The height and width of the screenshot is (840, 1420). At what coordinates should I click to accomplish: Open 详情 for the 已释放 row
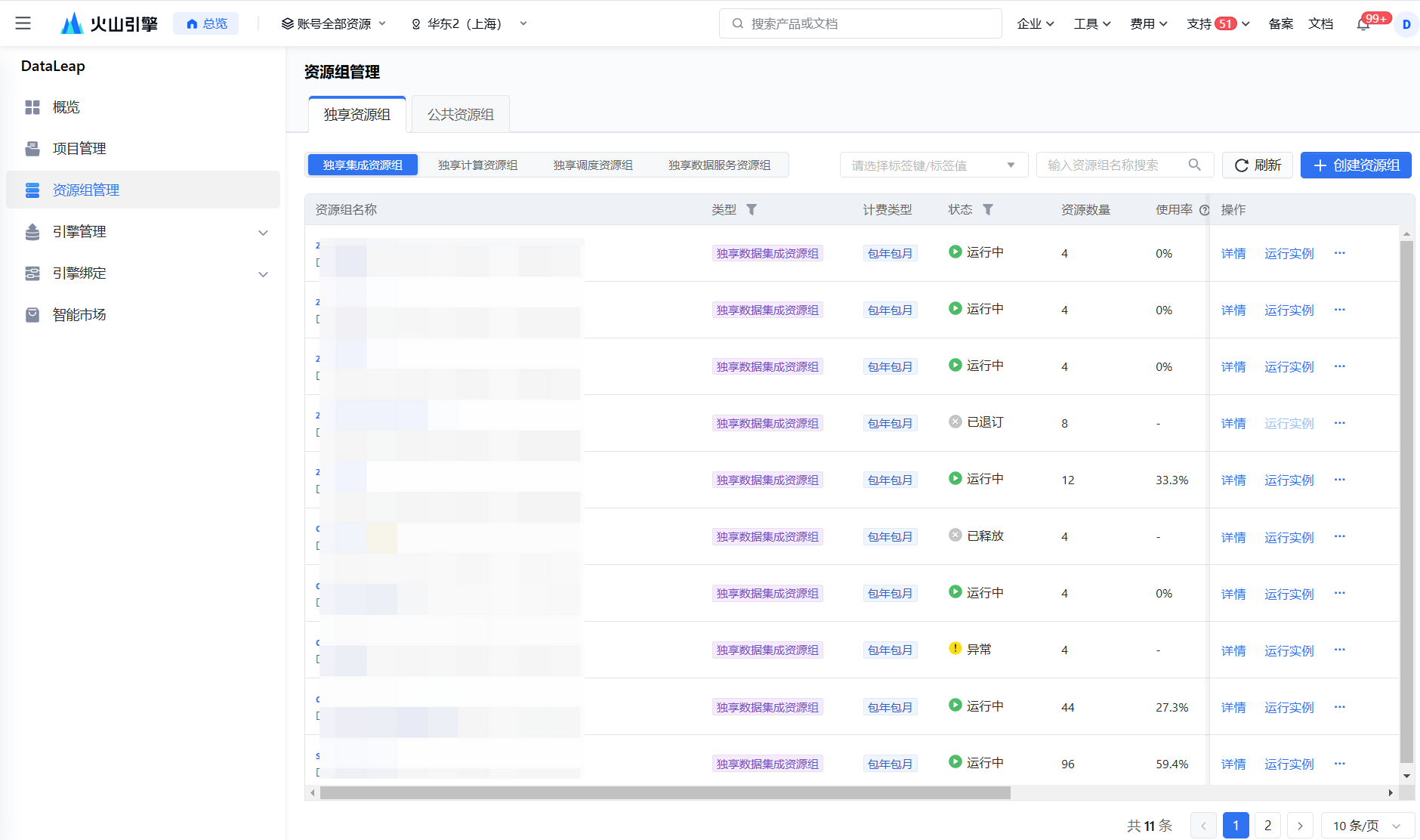1233,537
